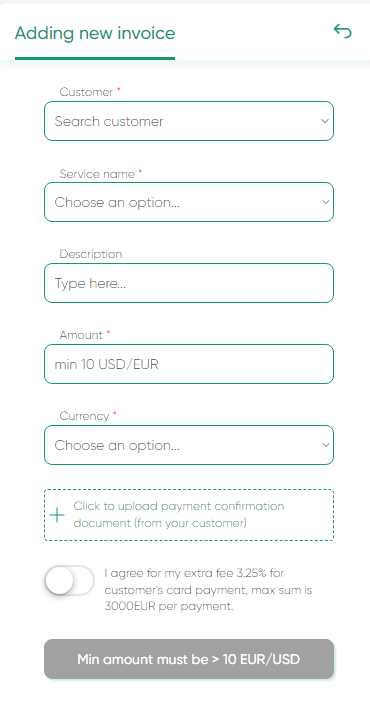This screenshot has height=714, width=370.
Task: Click the Amount field label
Action: (81, 335)
